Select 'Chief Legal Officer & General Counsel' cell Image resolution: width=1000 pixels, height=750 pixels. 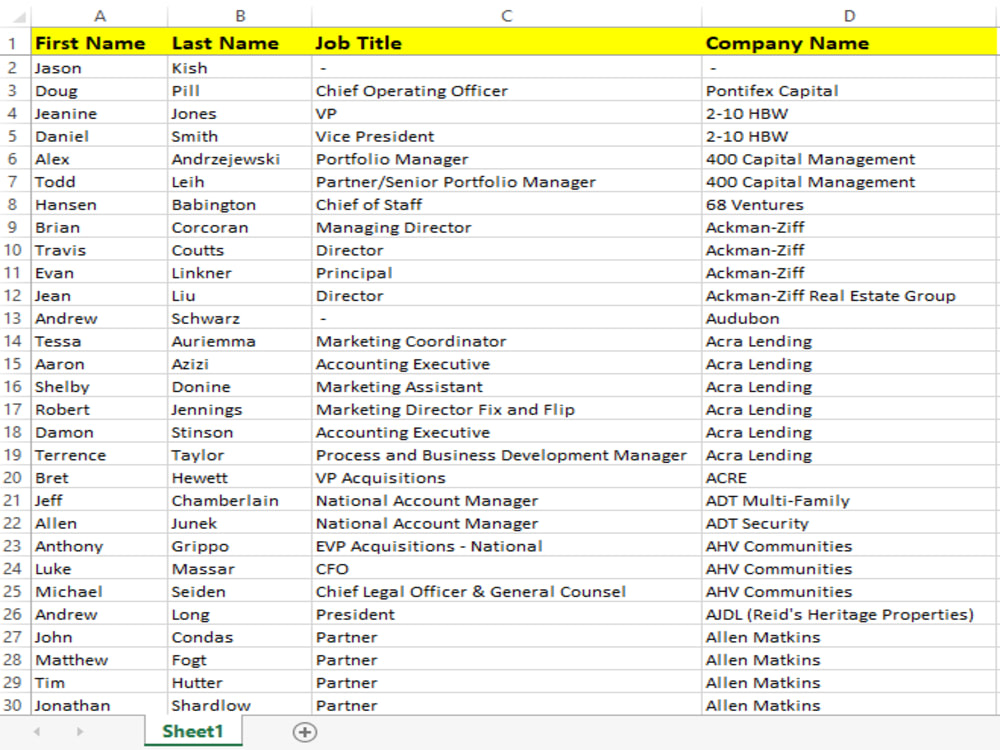point(506,591)
